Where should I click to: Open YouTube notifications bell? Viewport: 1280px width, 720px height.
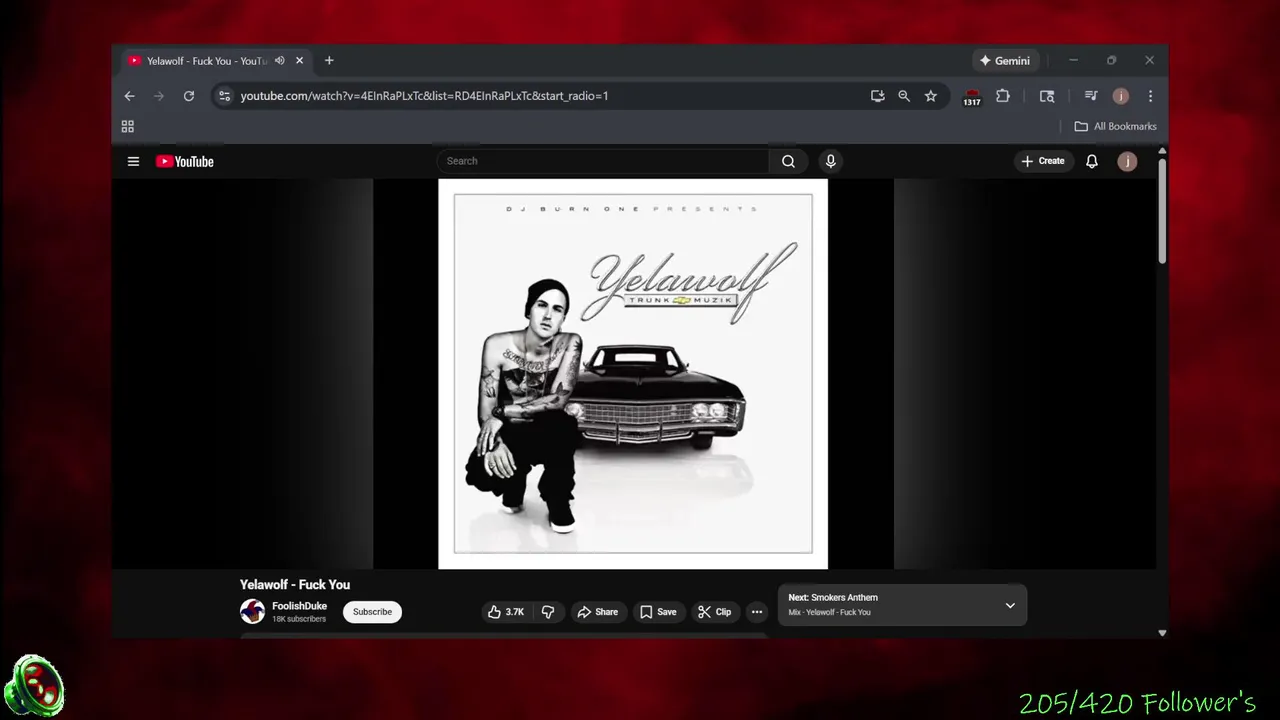pos(1092,161)
